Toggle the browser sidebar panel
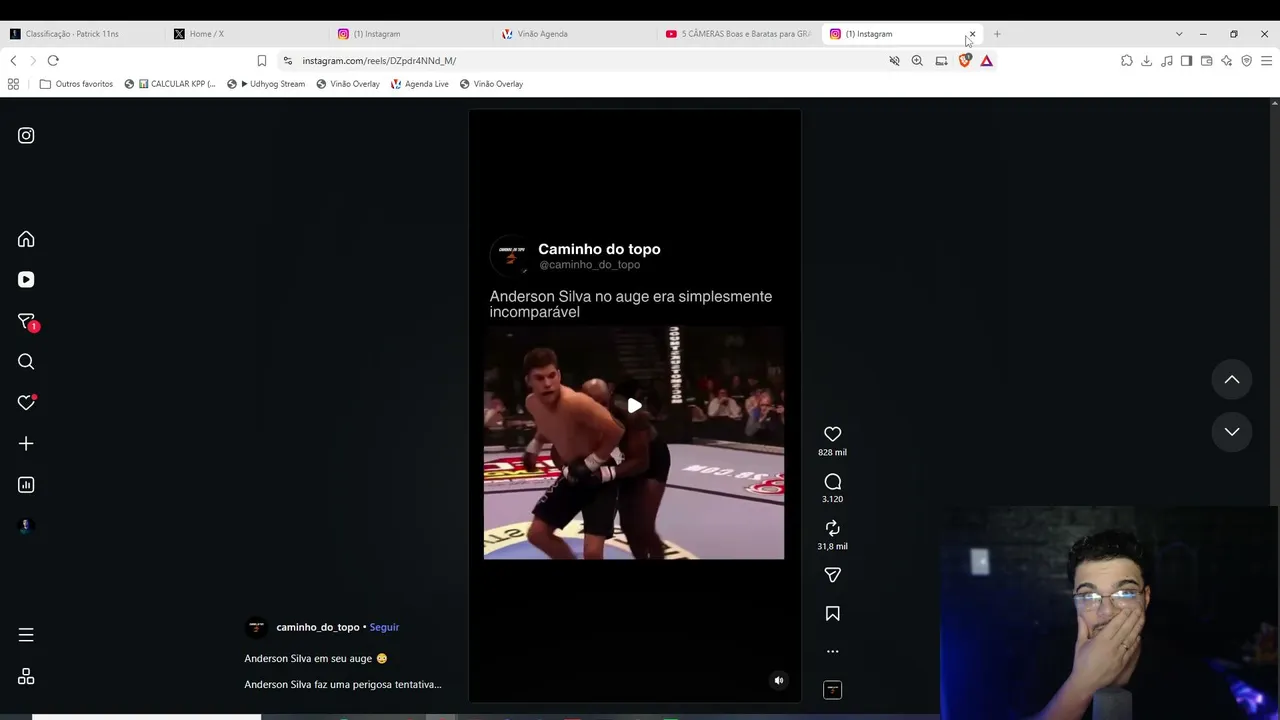 coord(1187,61)
